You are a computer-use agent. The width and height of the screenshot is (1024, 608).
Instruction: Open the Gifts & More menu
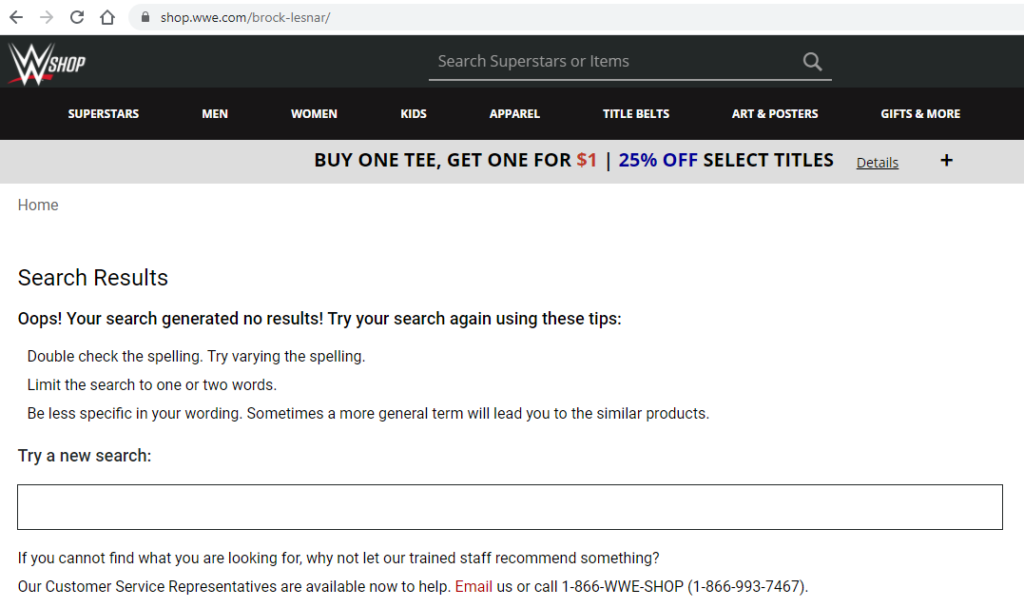[x=920, y=114]
